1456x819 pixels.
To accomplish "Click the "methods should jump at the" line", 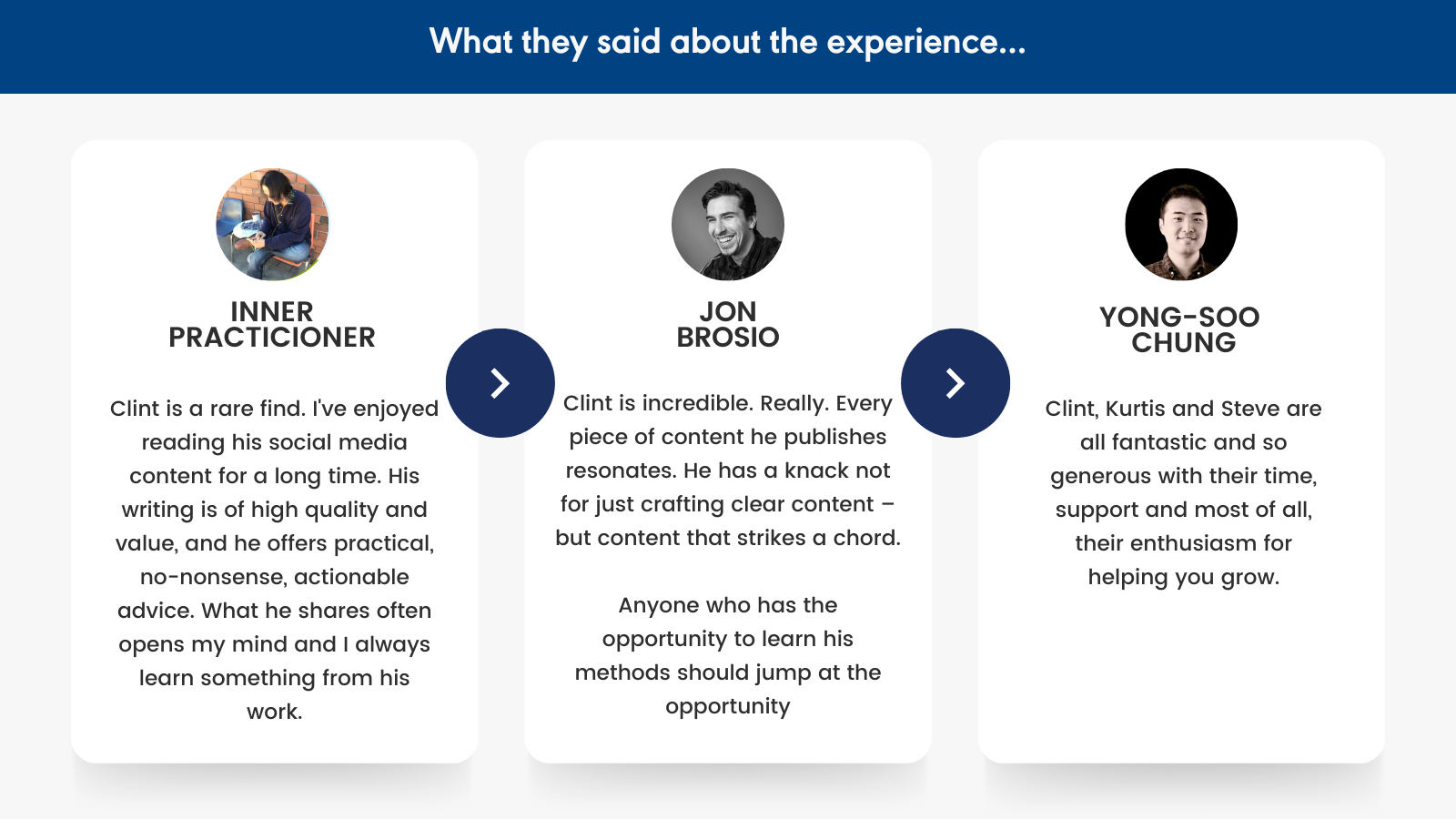I will [x=728, y=673].
